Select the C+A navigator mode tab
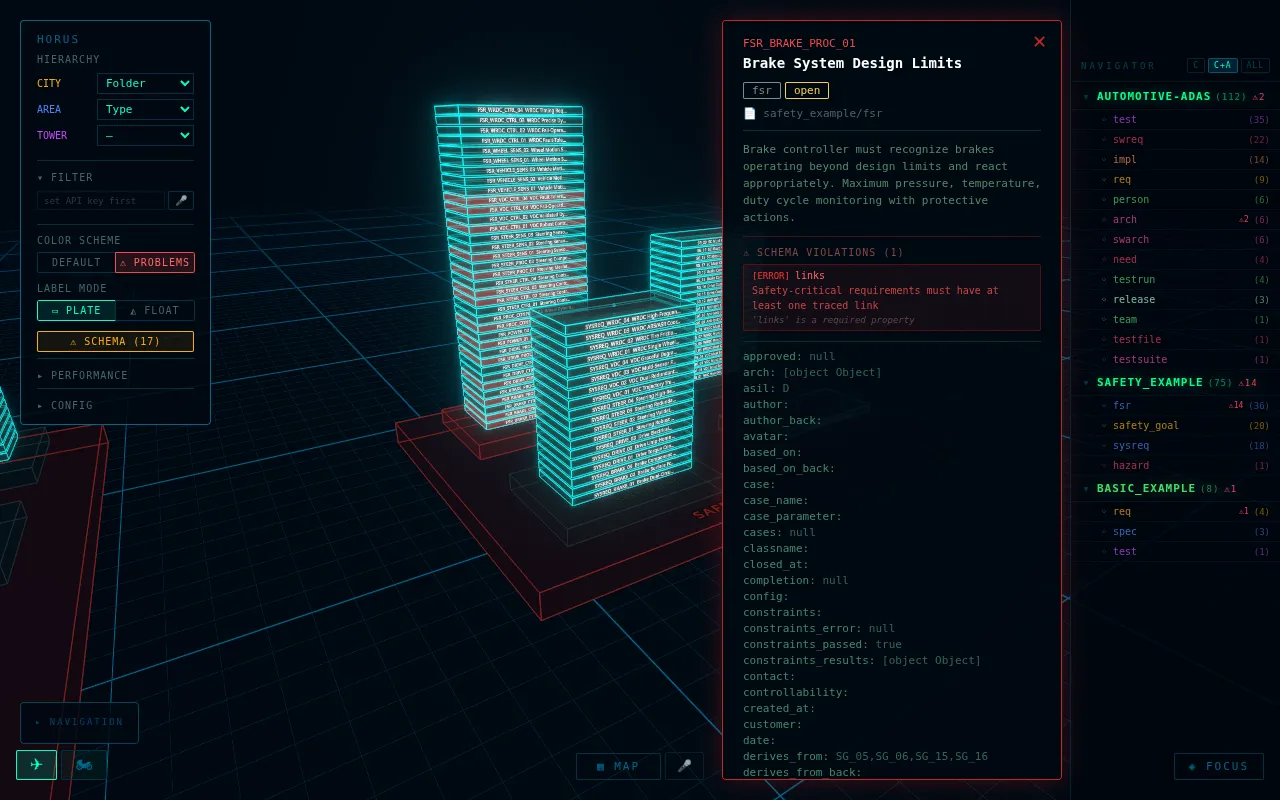The width and height of the screenshot is (1280, 800). tap(1222, 65)
